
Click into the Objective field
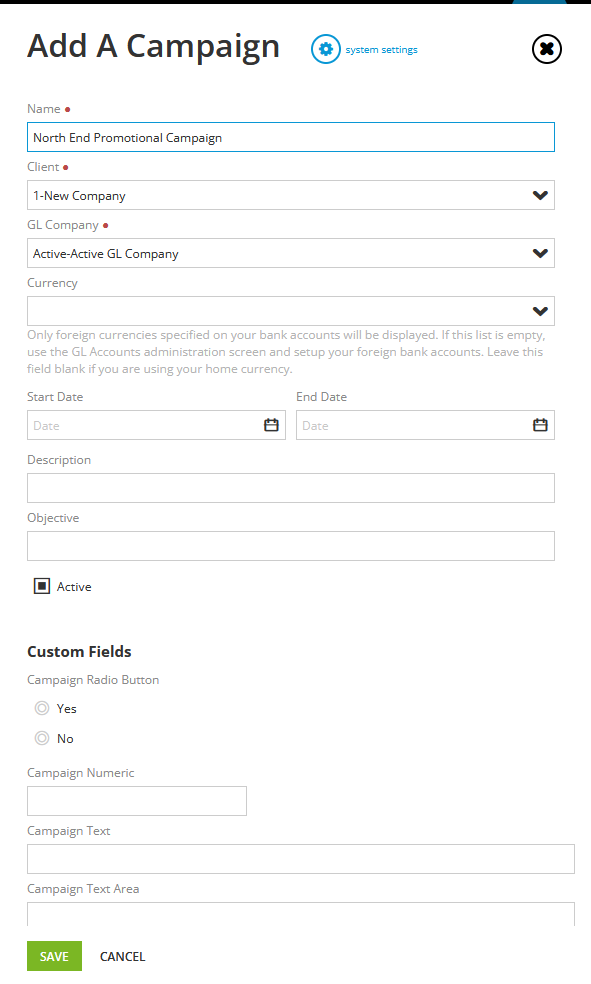pyautogui.click(x=290, y=545)
